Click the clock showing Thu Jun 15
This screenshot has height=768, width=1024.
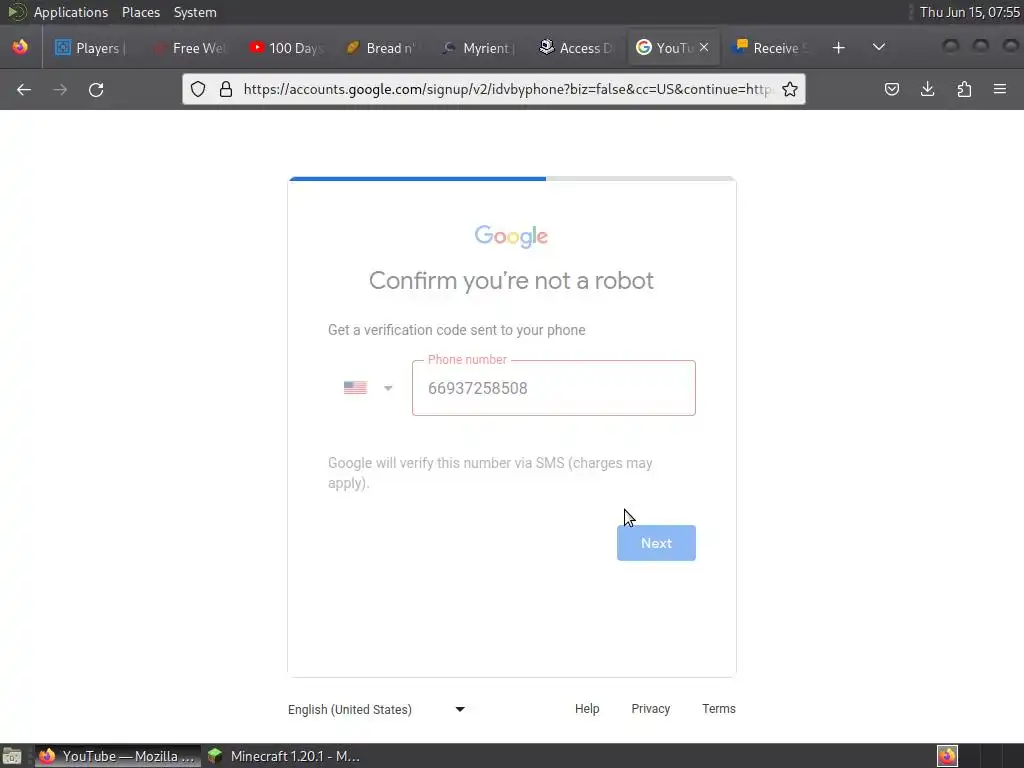coord(969,12)
